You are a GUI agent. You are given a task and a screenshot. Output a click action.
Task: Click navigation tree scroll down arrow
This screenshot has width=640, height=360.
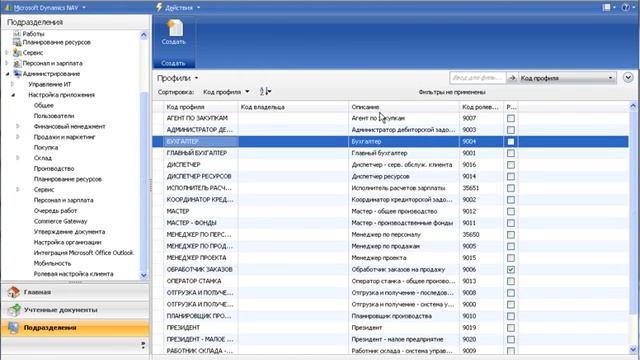tap(143, 276)
